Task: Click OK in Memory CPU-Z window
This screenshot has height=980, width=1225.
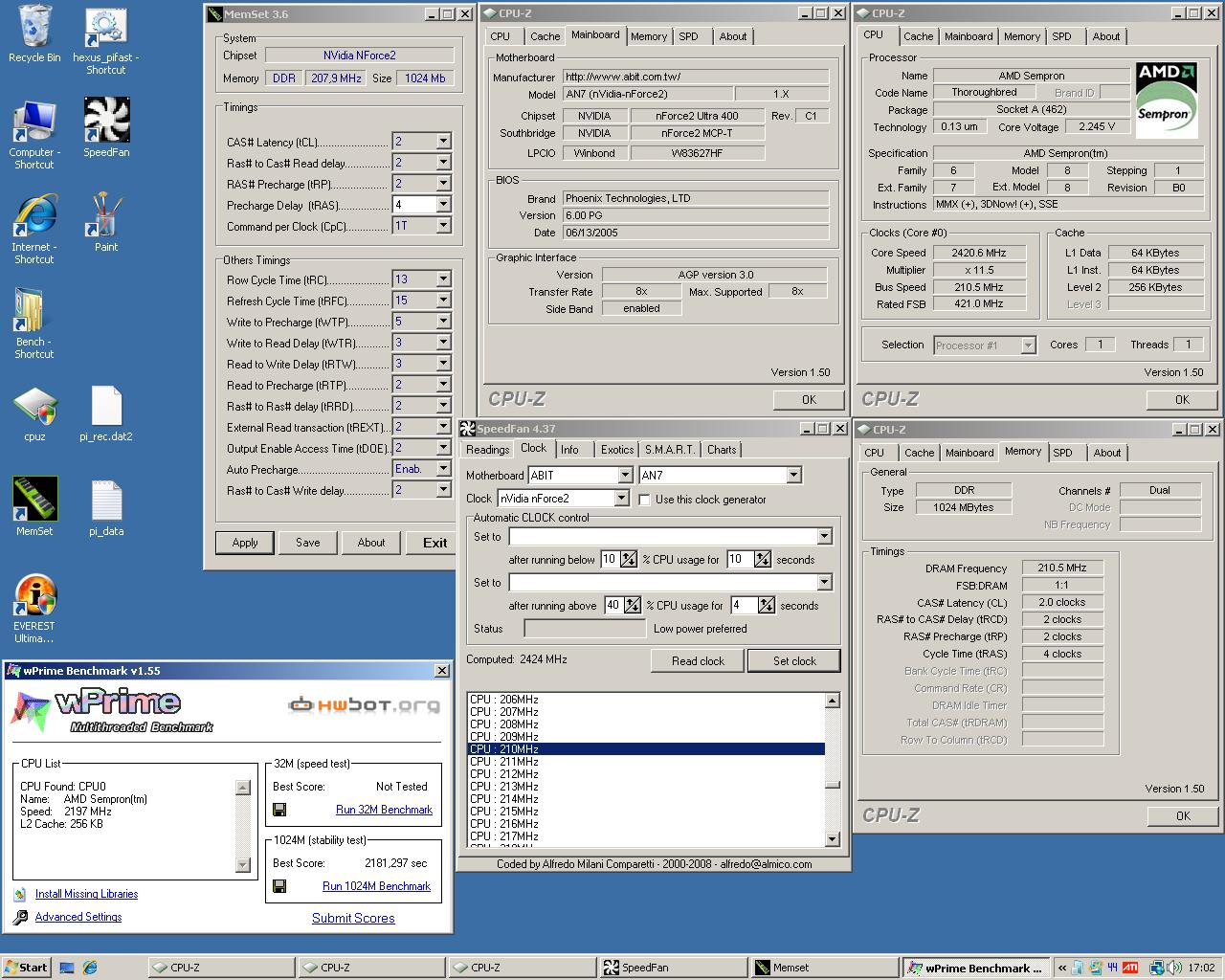Action: point(1183,816)
